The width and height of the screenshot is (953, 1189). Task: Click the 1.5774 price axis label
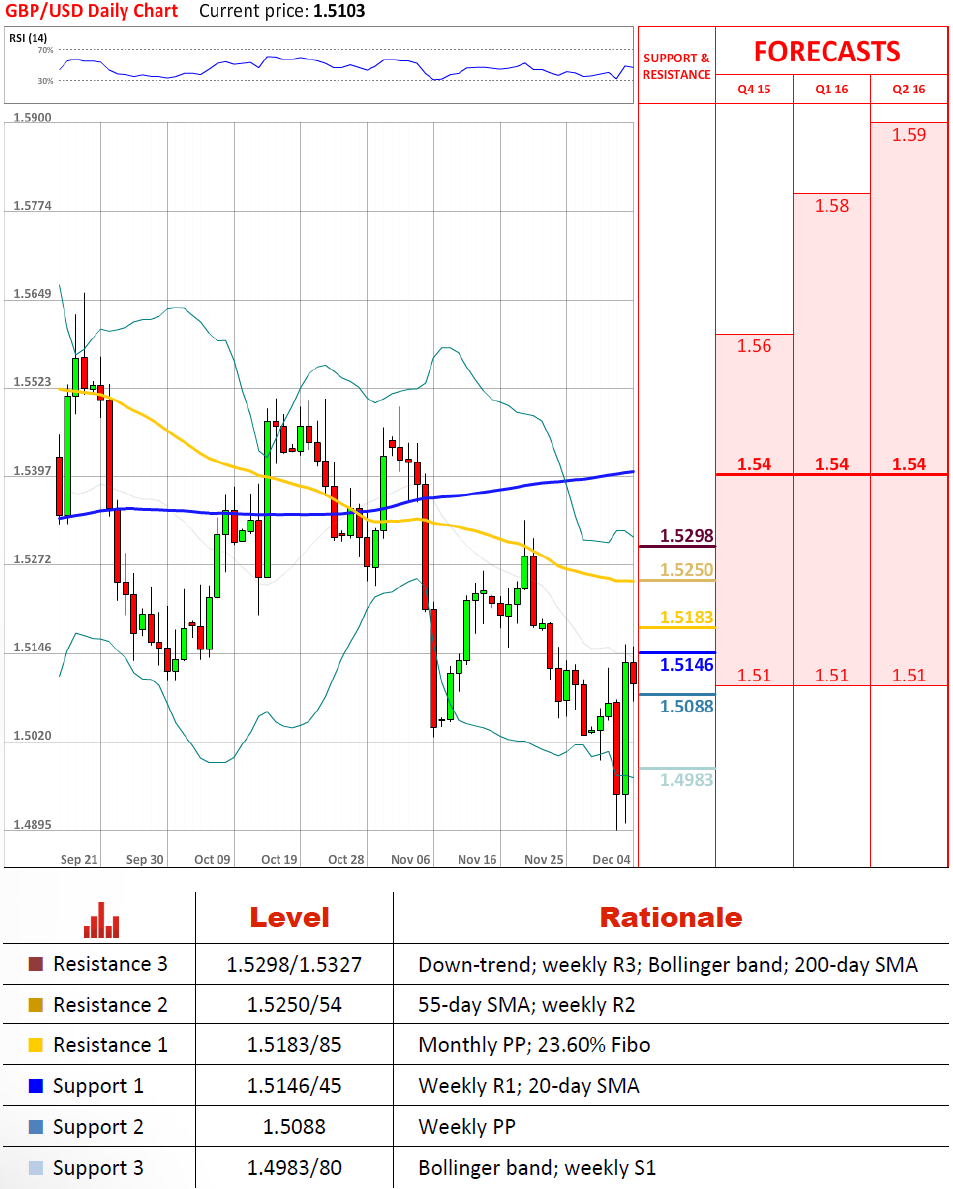pyautogui.click(x=33, y=205)
